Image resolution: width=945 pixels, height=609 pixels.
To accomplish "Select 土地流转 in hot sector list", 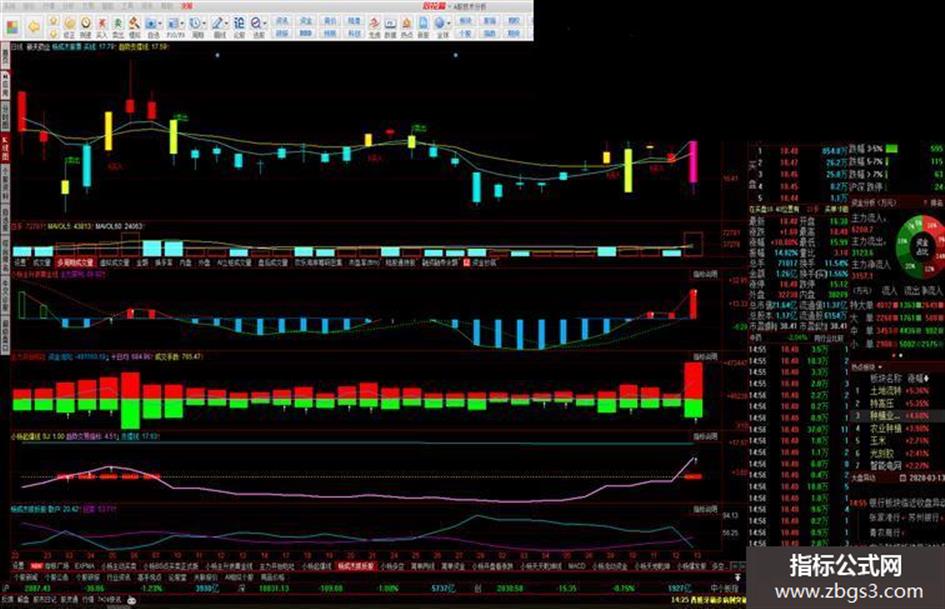I will pyautogui.click(x=885, y=391).
